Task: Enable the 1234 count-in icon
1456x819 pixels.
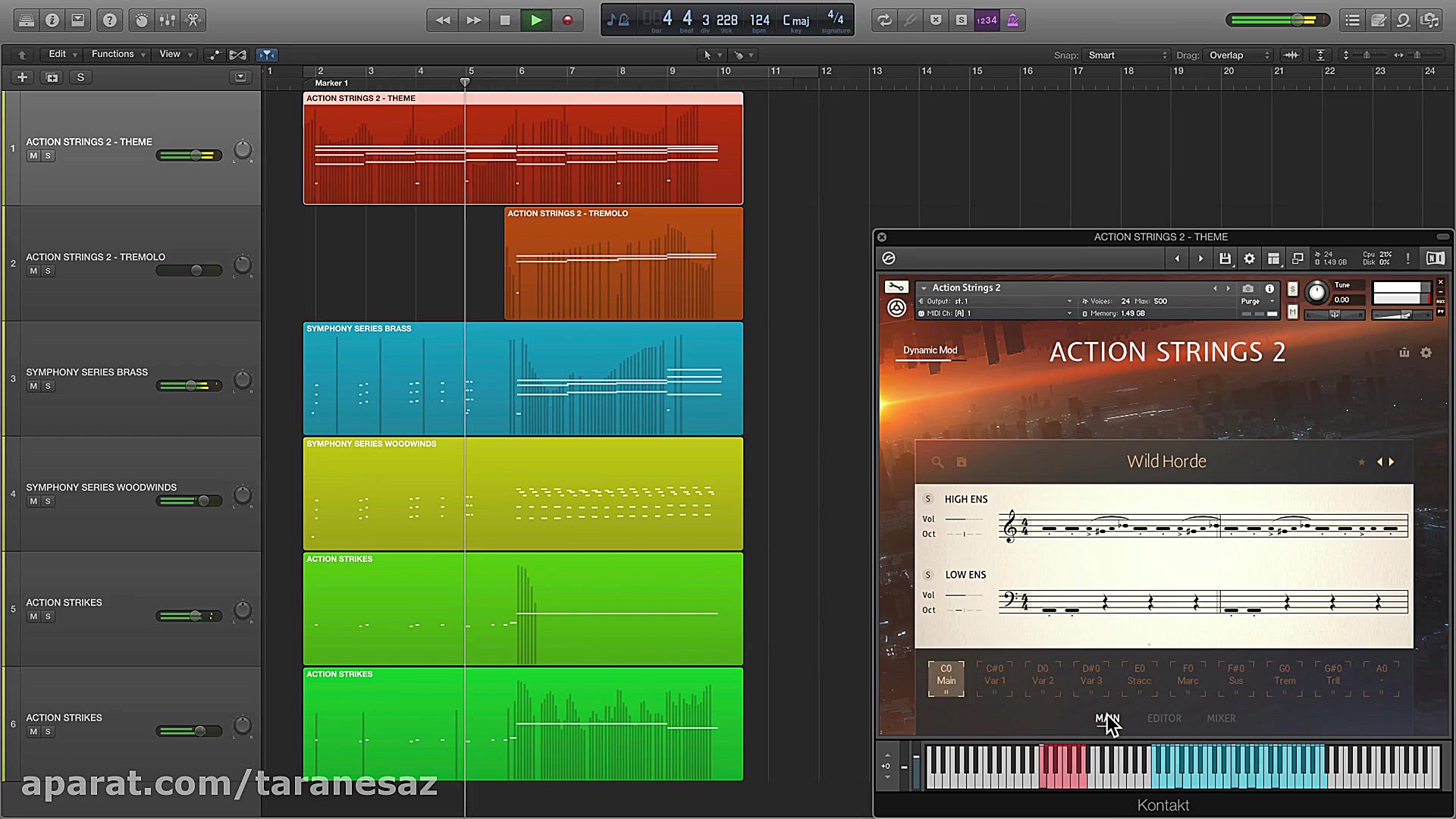Action: click(987, 20)
